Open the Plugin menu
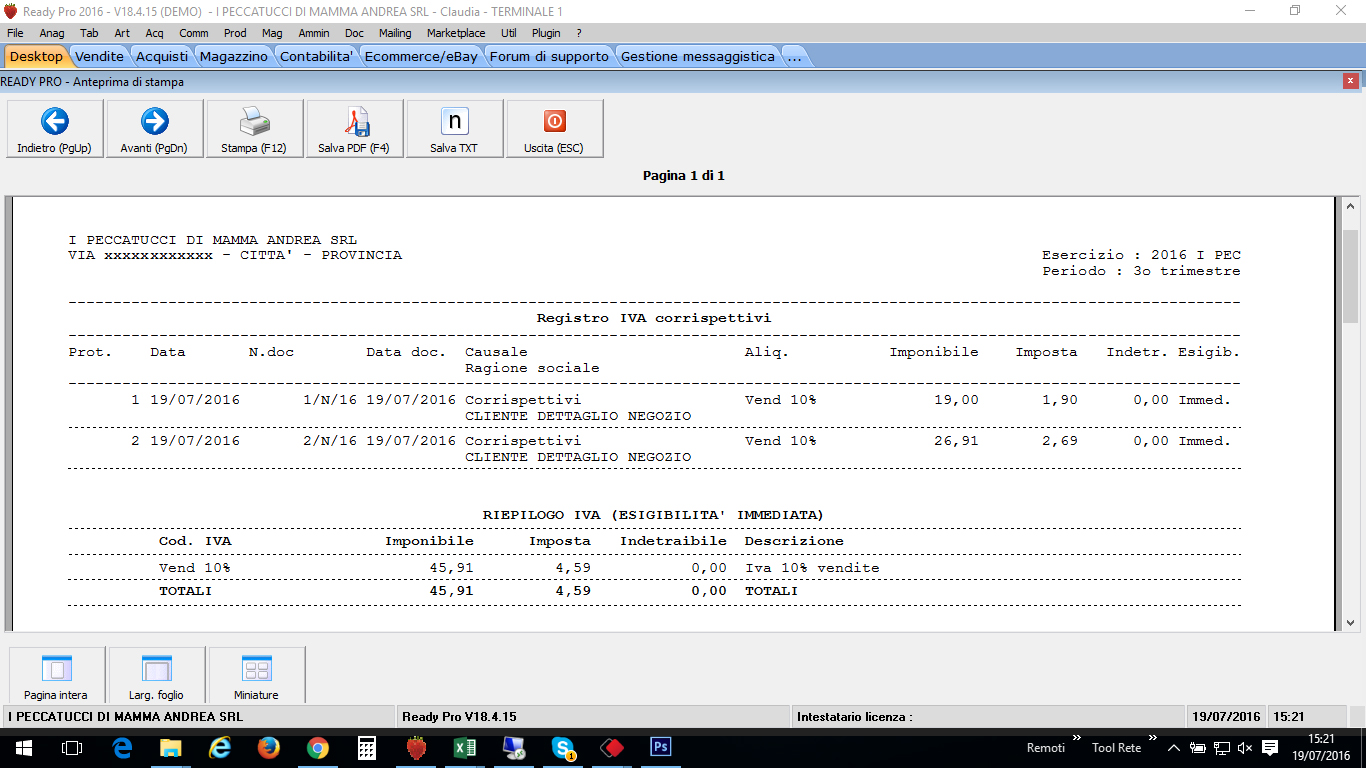 [546, 33]
